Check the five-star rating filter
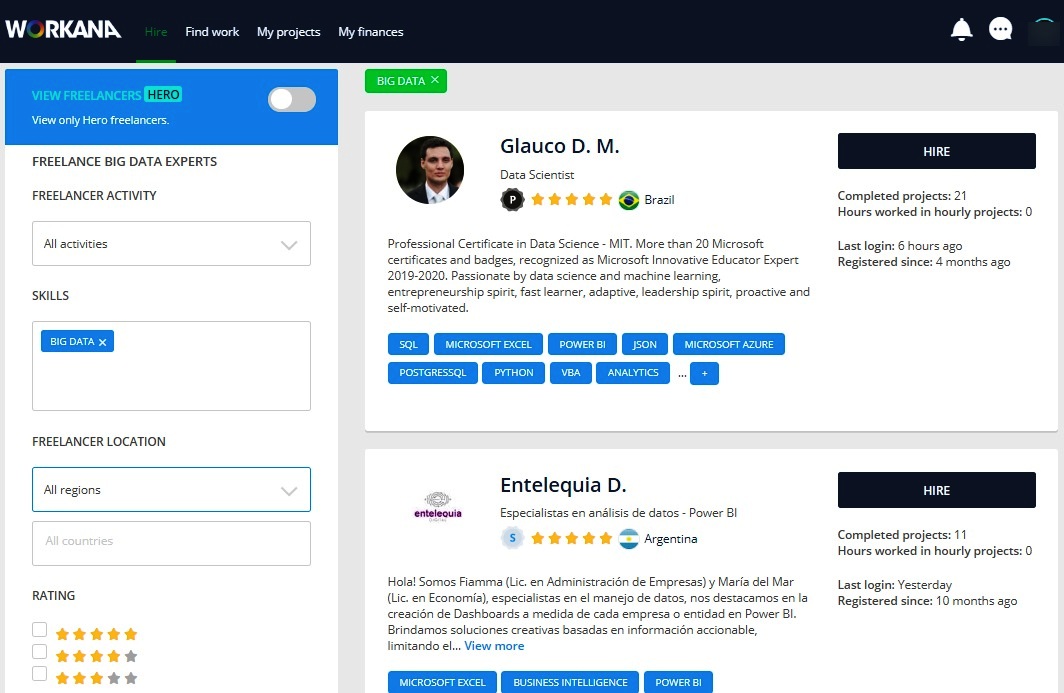 [40, 630]
